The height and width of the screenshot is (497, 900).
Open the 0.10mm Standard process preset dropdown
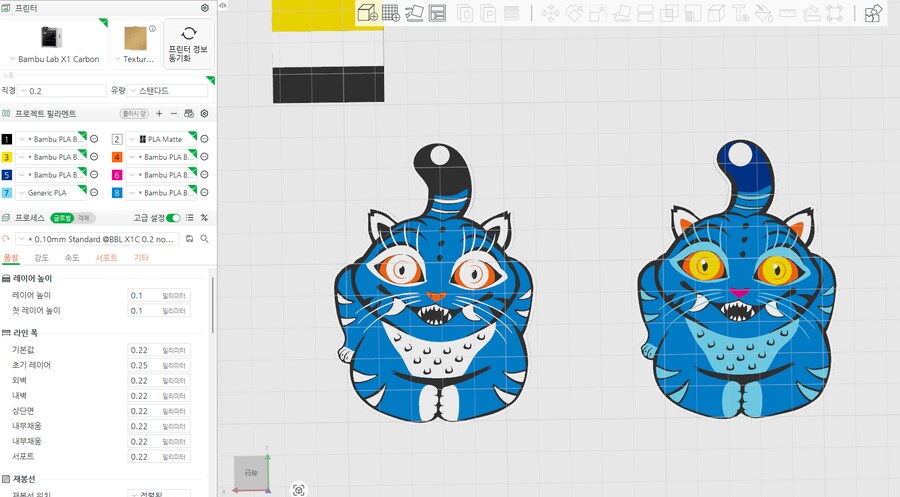[98, 239]
